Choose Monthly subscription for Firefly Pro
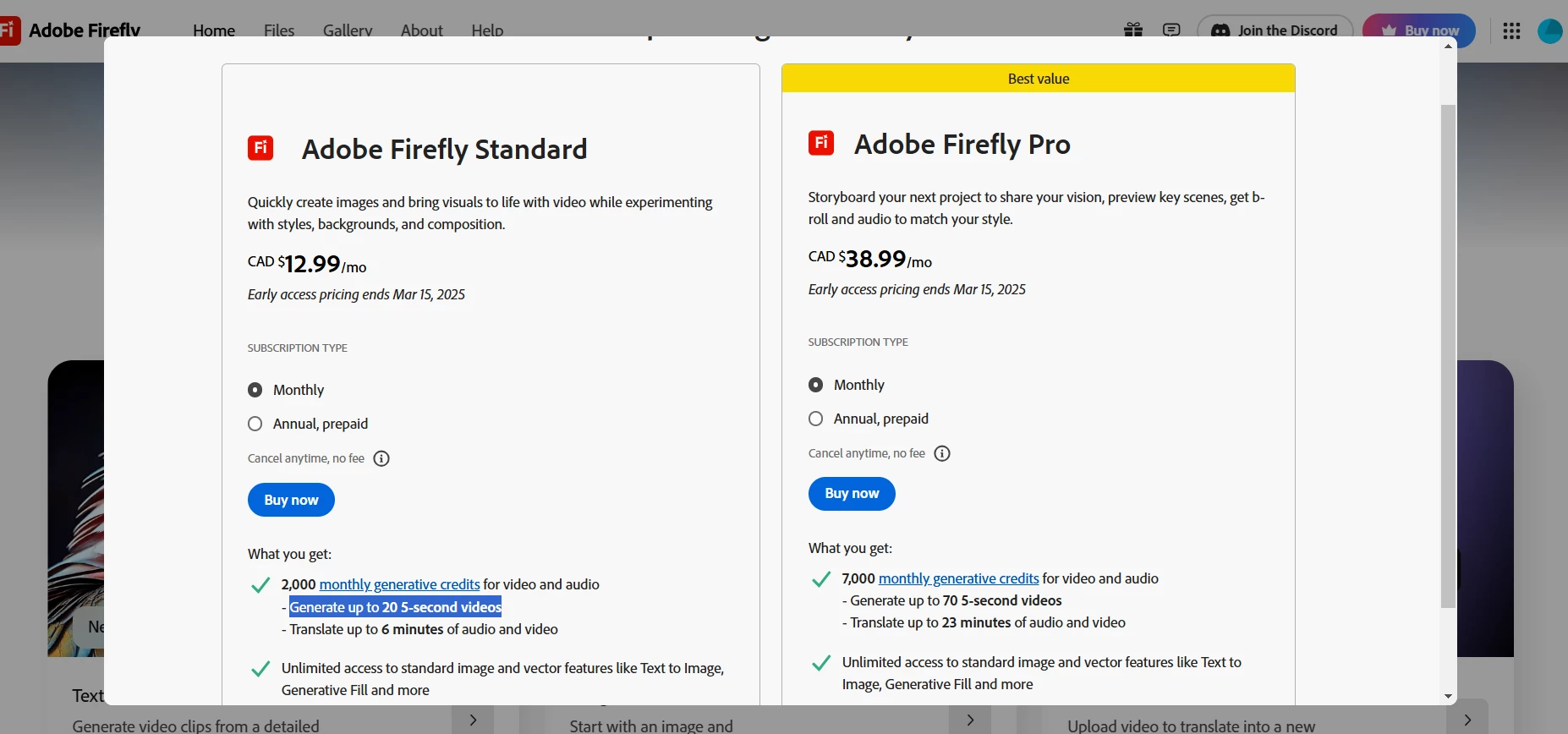1568x734 pixels. click(816, 385)
